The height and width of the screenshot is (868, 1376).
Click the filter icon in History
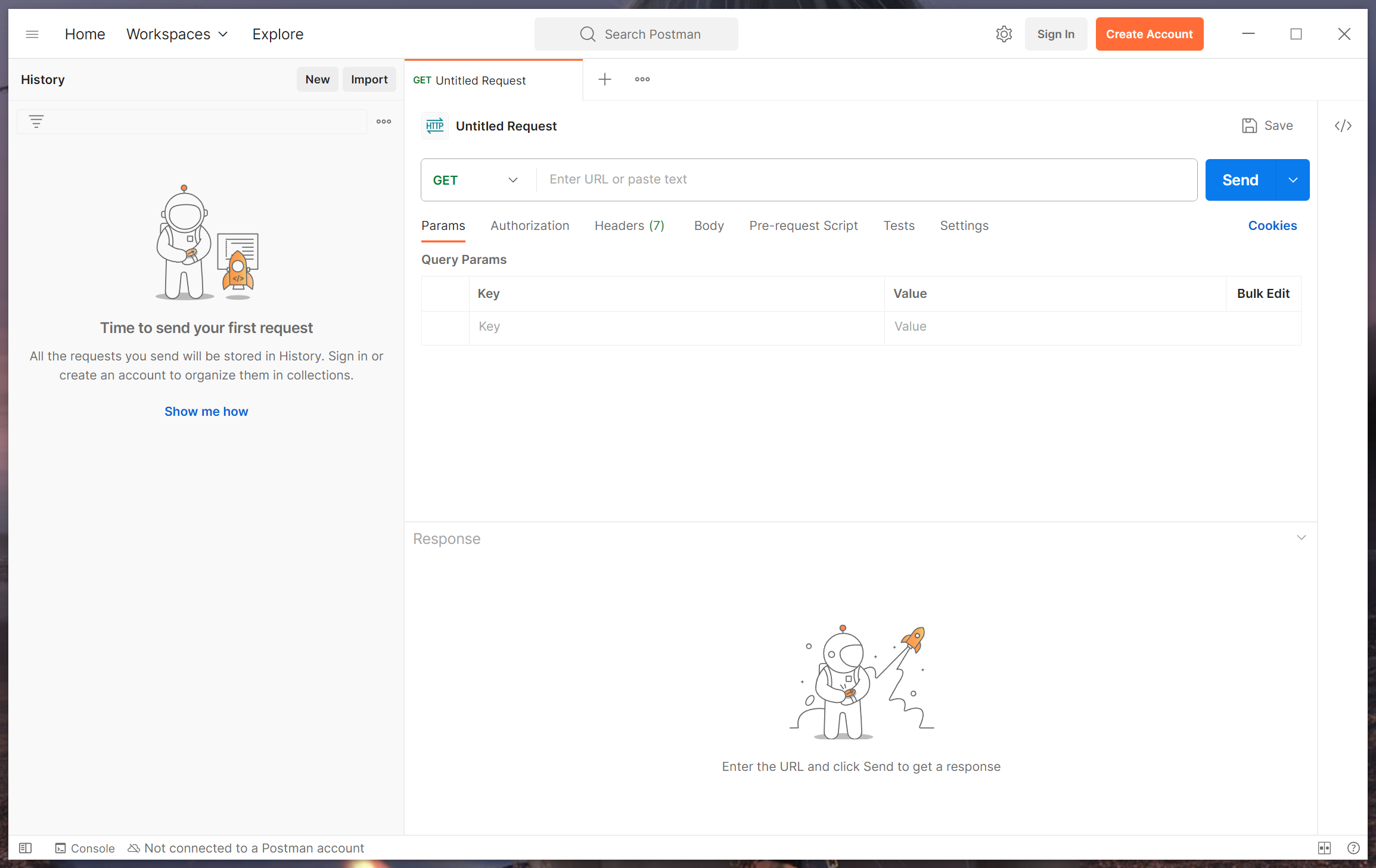point(36,122)
